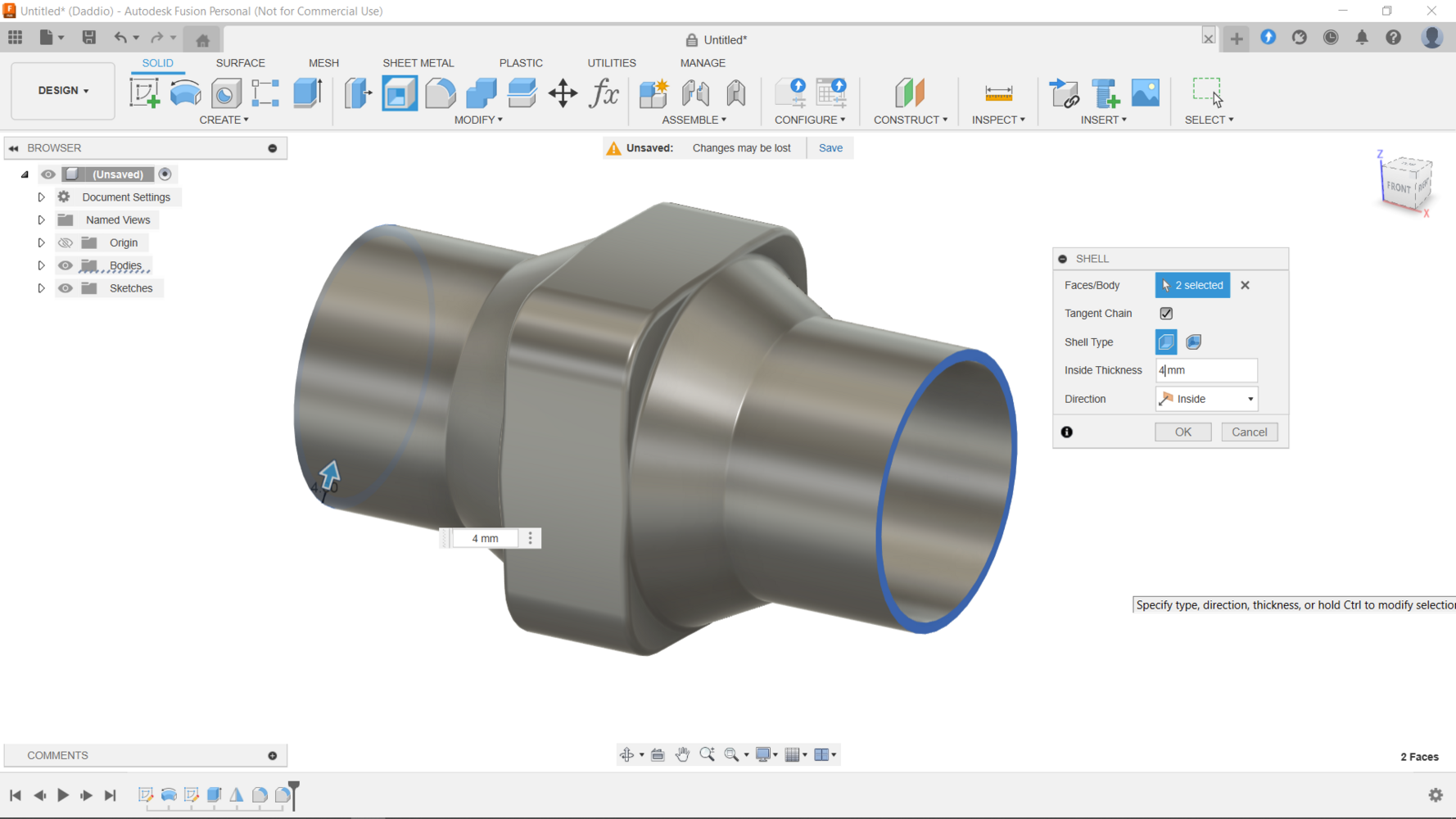Image resolution: width=1456 pixels, height=819 pixels.
Task: Select the Rounded offset Shell Type
Action: pos(1194,342)
